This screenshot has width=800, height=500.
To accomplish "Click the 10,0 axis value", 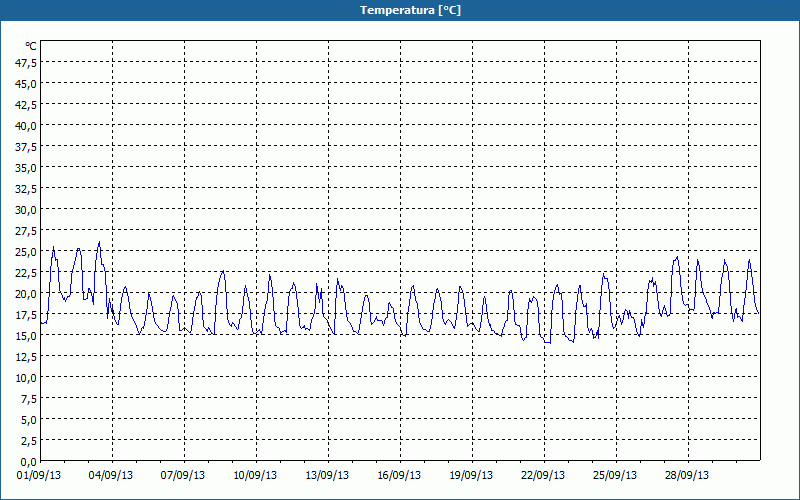I will tap(26, 378).
